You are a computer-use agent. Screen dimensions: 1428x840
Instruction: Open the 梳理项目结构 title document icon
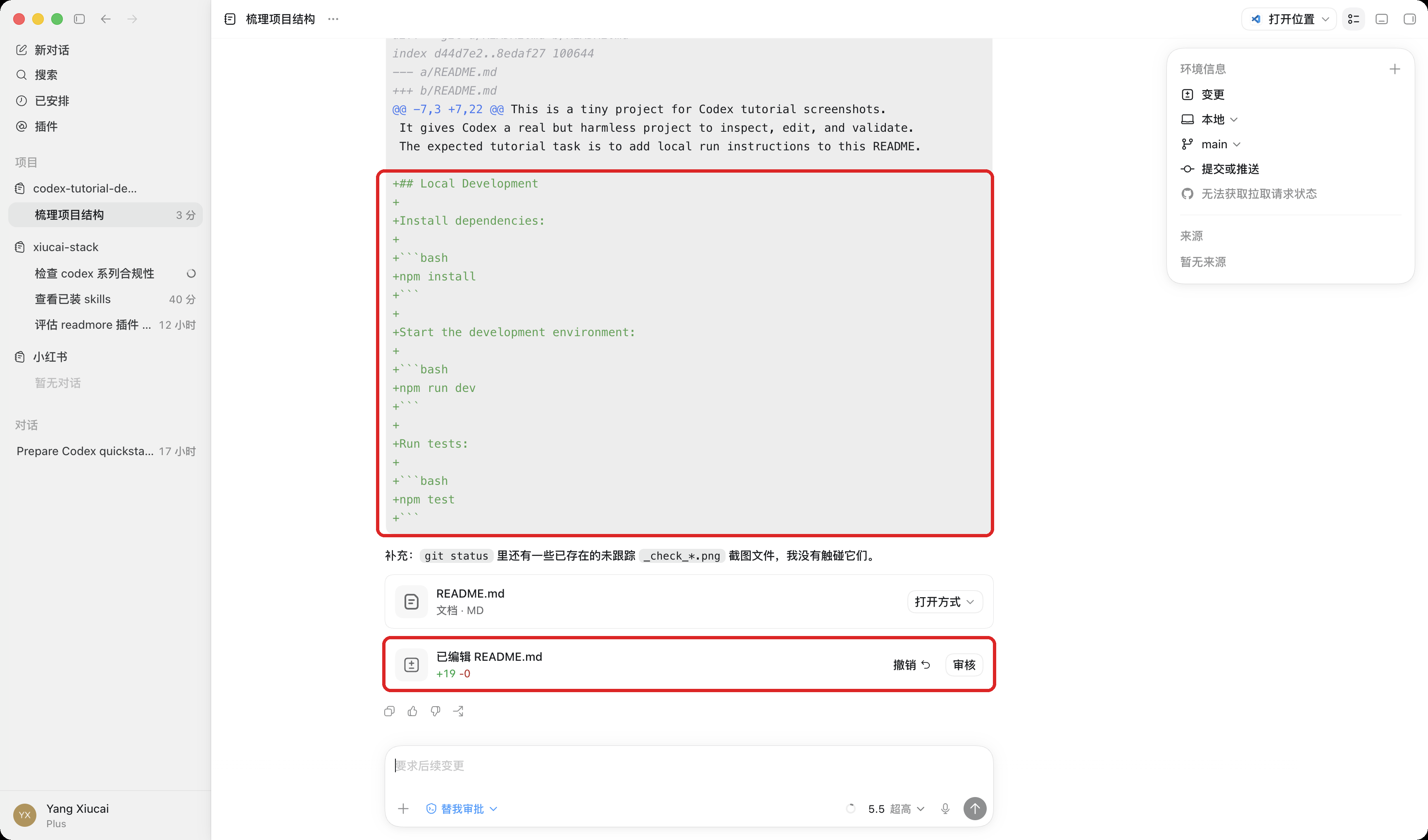click(x=230, y=19)
